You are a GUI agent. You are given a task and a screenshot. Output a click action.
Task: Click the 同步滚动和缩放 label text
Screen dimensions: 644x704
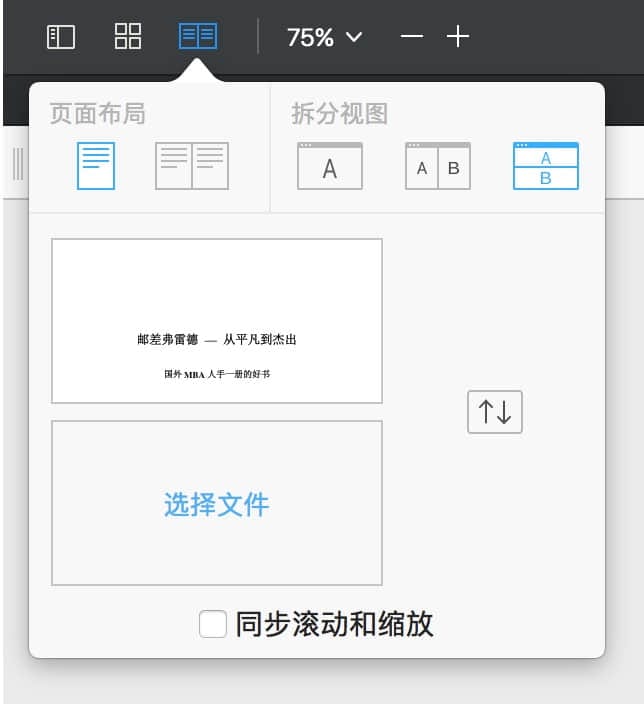(x=334, y=624)
